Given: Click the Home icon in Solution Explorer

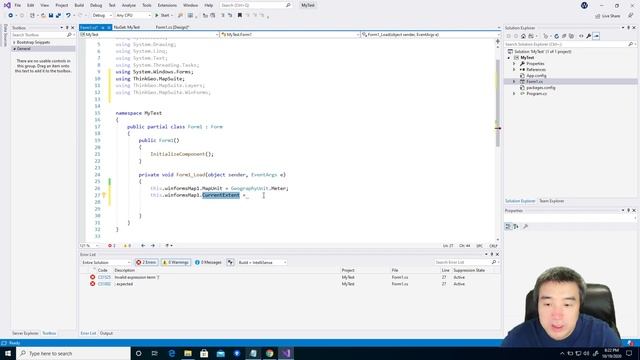Looking at the screenshot, I should coord(523,36).
